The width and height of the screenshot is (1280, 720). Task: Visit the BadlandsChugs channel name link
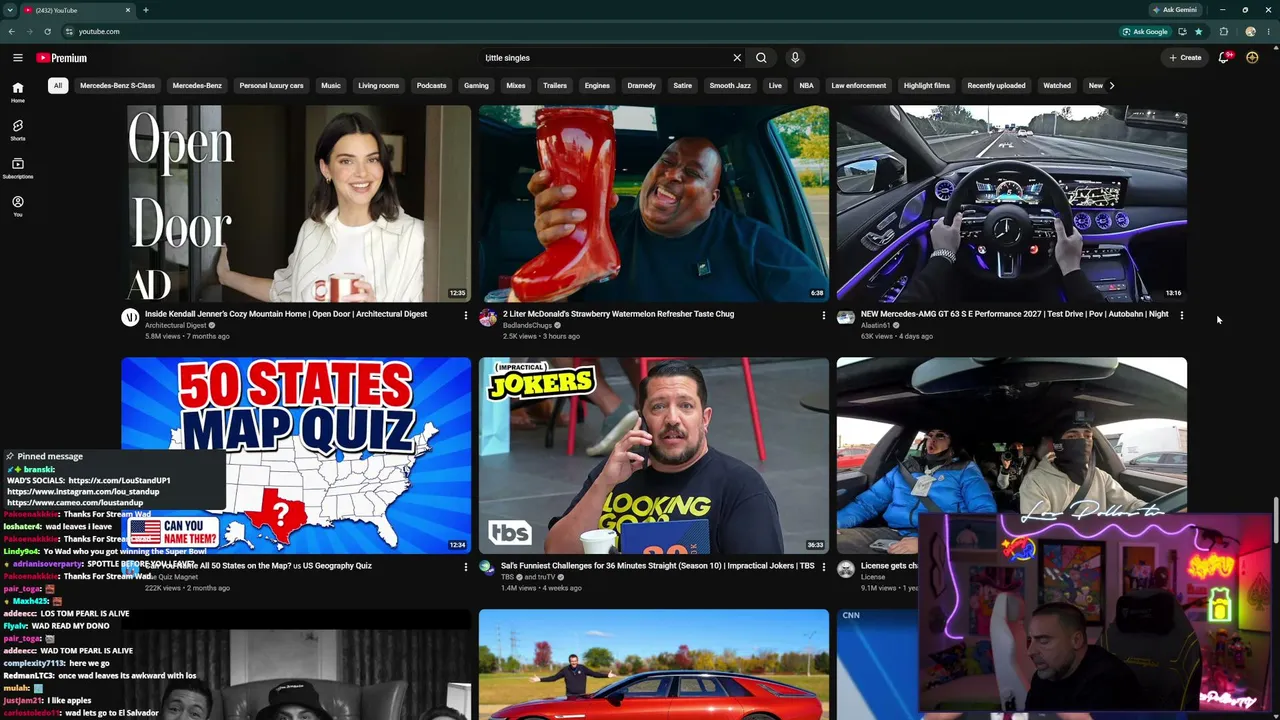pyautogui.click(x=527, y=325)
